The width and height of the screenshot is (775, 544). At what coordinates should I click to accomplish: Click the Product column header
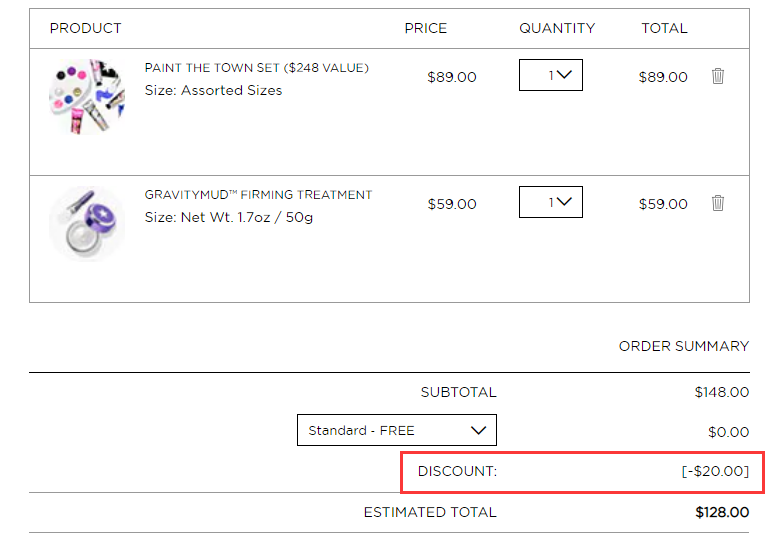(86, 28)
